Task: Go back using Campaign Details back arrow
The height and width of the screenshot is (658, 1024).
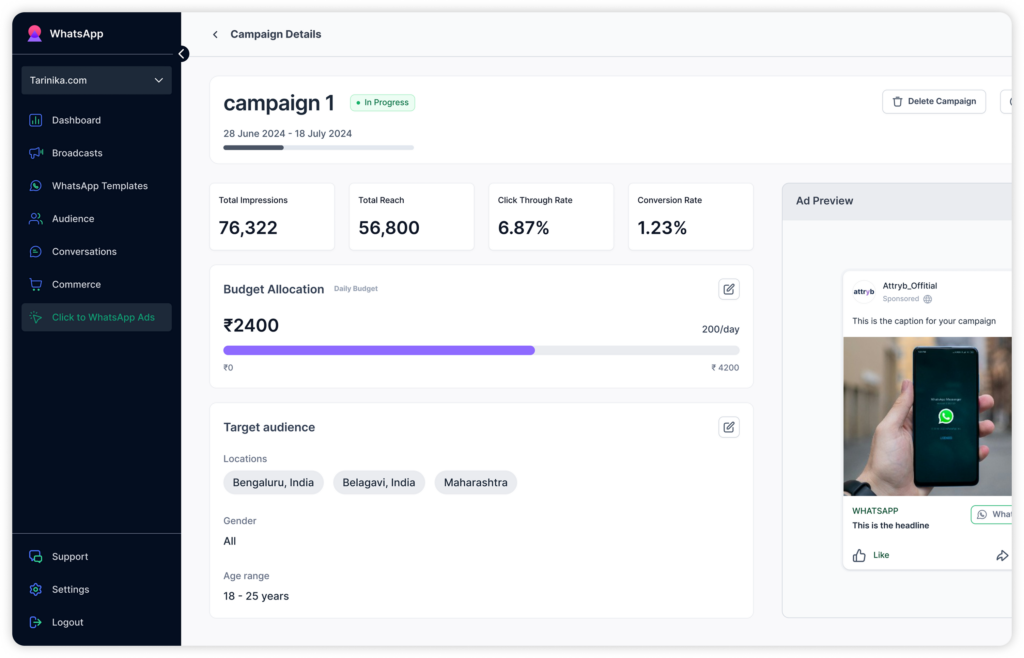Action: point(215,35)
